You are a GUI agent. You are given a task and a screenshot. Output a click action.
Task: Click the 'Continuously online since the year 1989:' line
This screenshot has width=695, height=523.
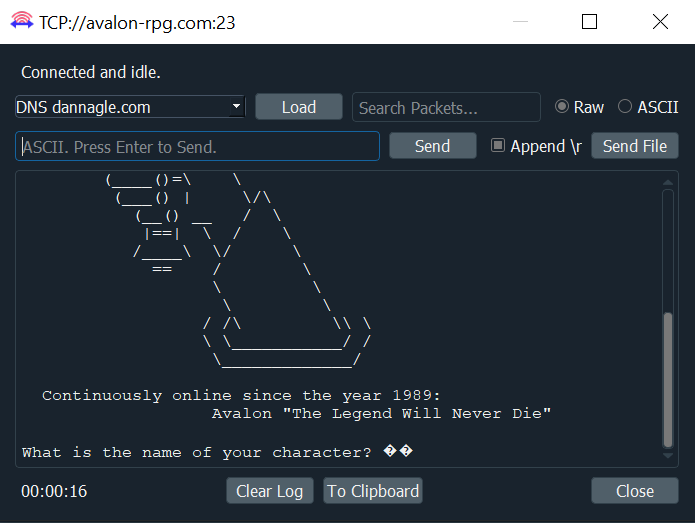coord(241,395)
